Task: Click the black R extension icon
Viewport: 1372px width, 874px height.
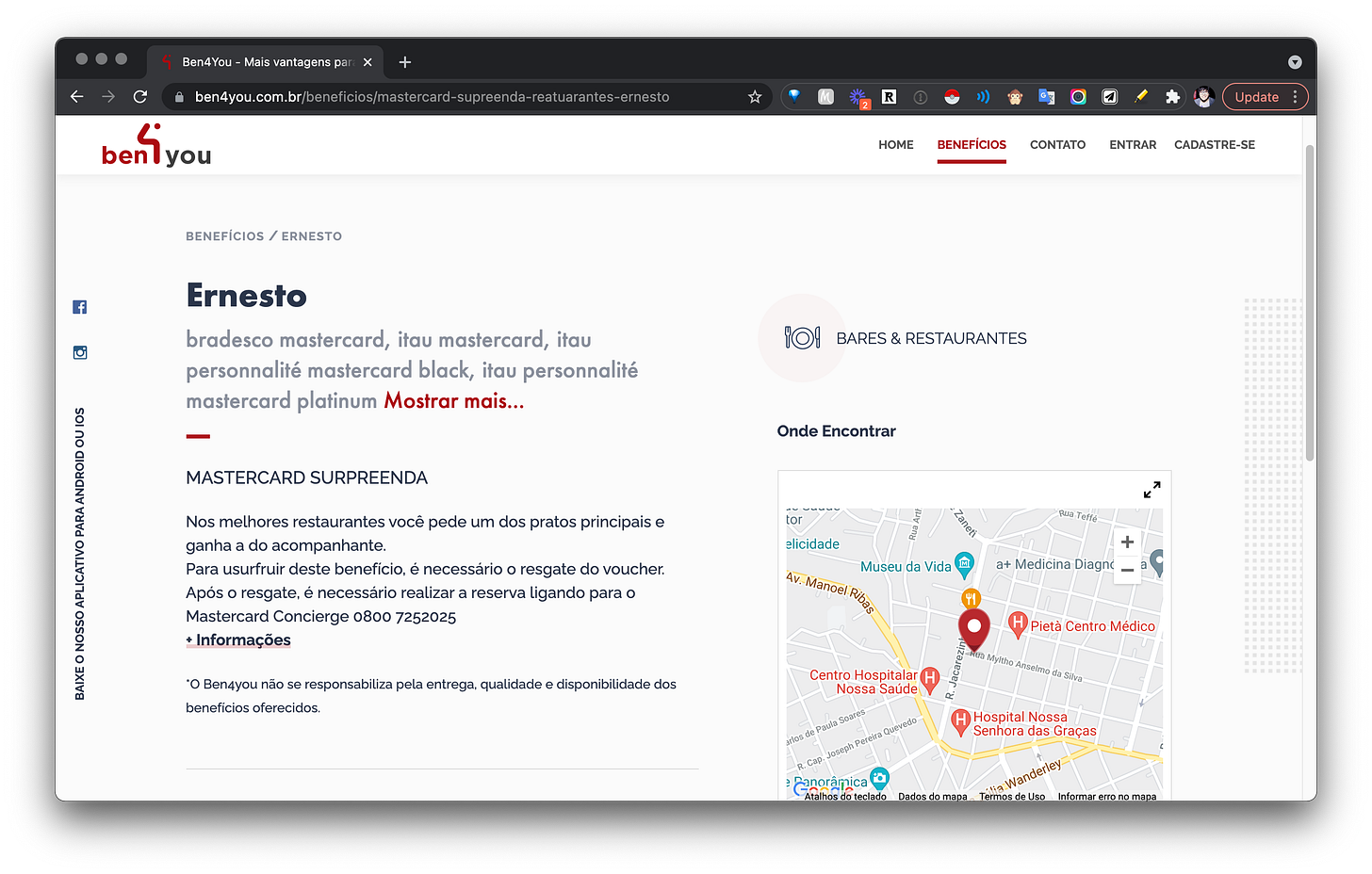Action: (x=889, y=96)
